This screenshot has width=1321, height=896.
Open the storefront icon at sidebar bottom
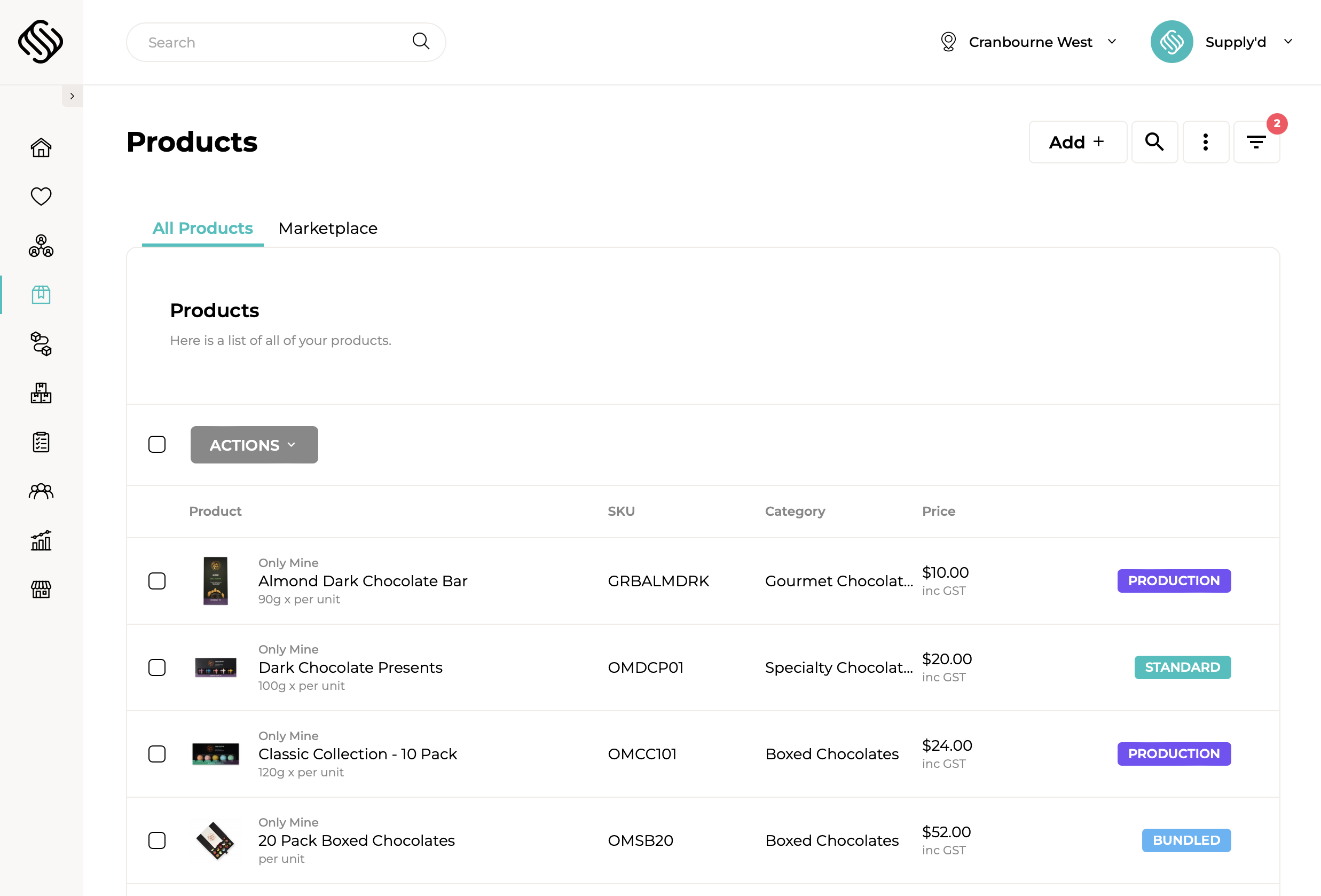[x=41, y=590]
